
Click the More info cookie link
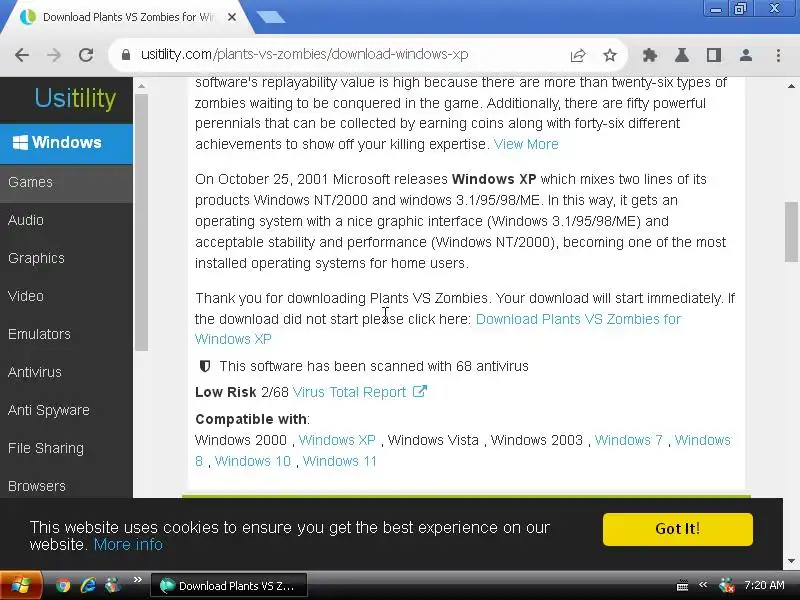(128, 544)
